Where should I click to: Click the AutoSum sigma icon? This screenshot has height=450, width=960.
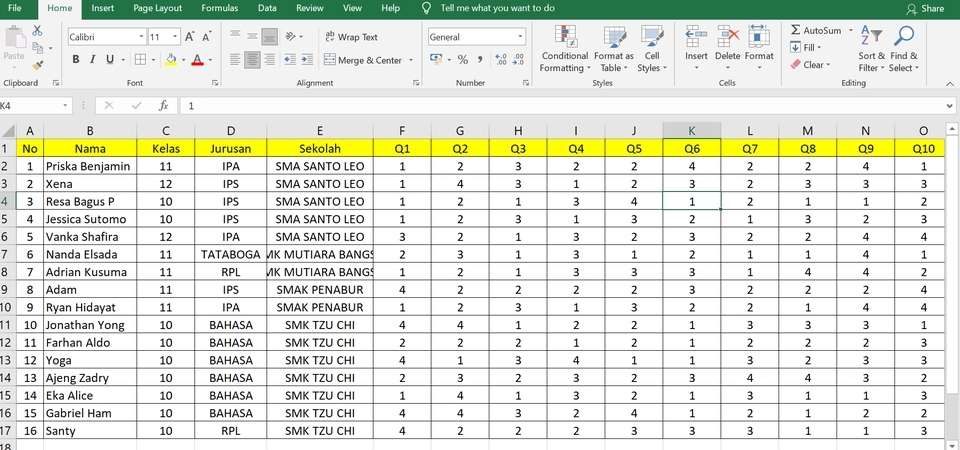pos(795,30)
